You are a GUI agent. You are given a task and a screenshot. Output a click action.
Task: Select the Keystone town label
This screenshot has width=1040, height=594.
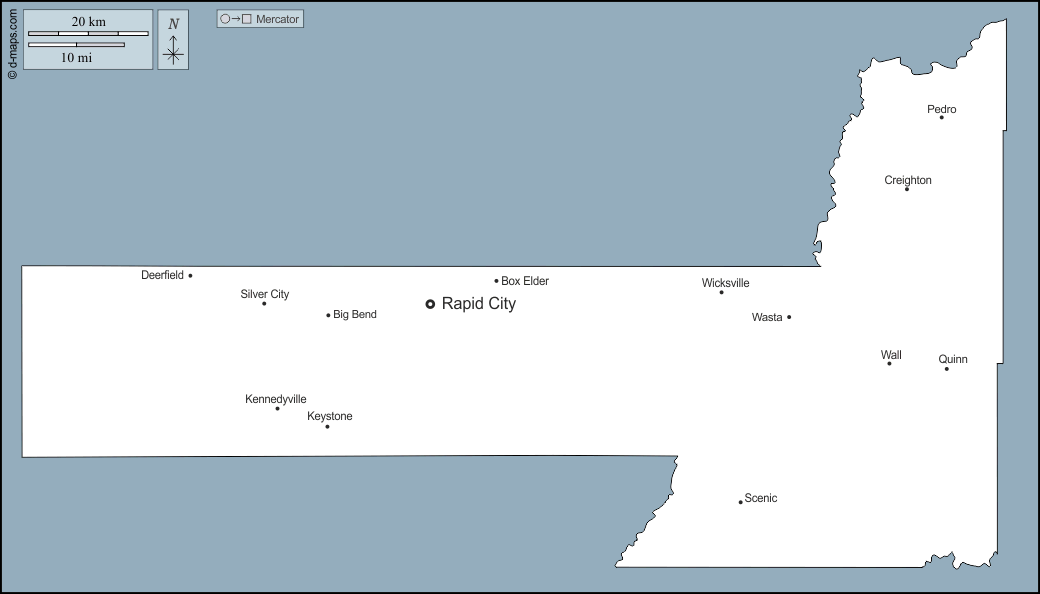(330, 416)
